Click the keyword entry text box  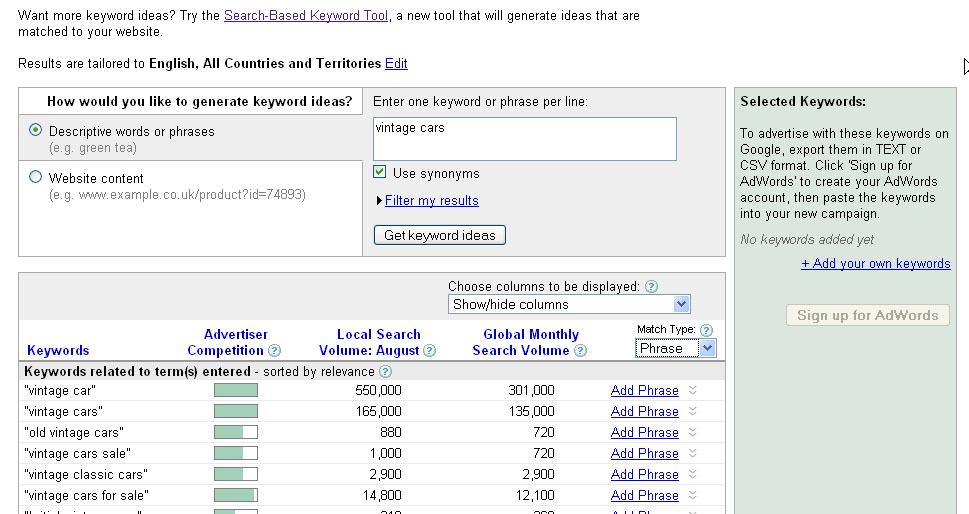[524, 139]
